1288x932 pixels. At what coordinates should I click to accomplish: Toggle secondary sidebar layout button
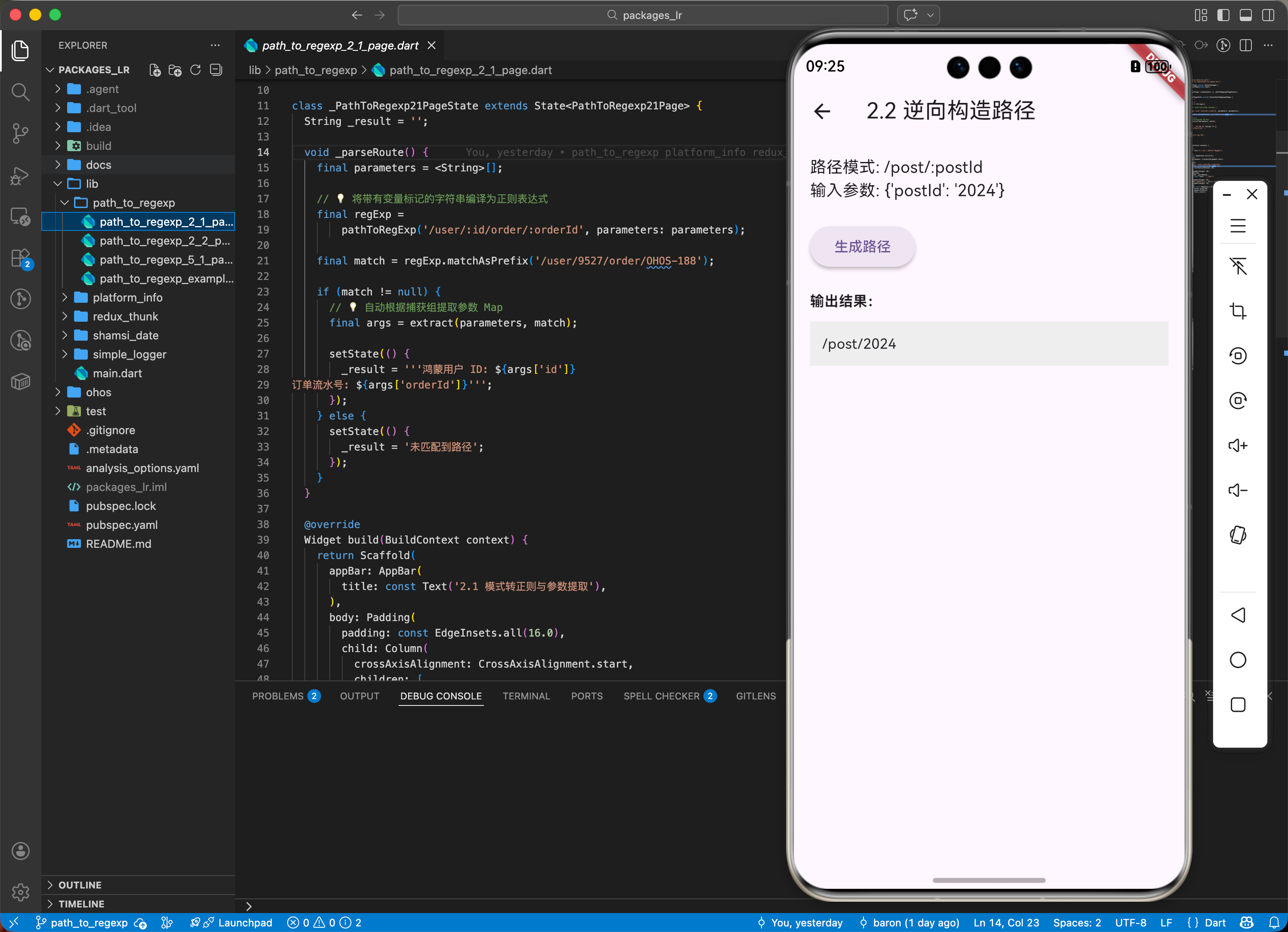tap(1268, 15)
